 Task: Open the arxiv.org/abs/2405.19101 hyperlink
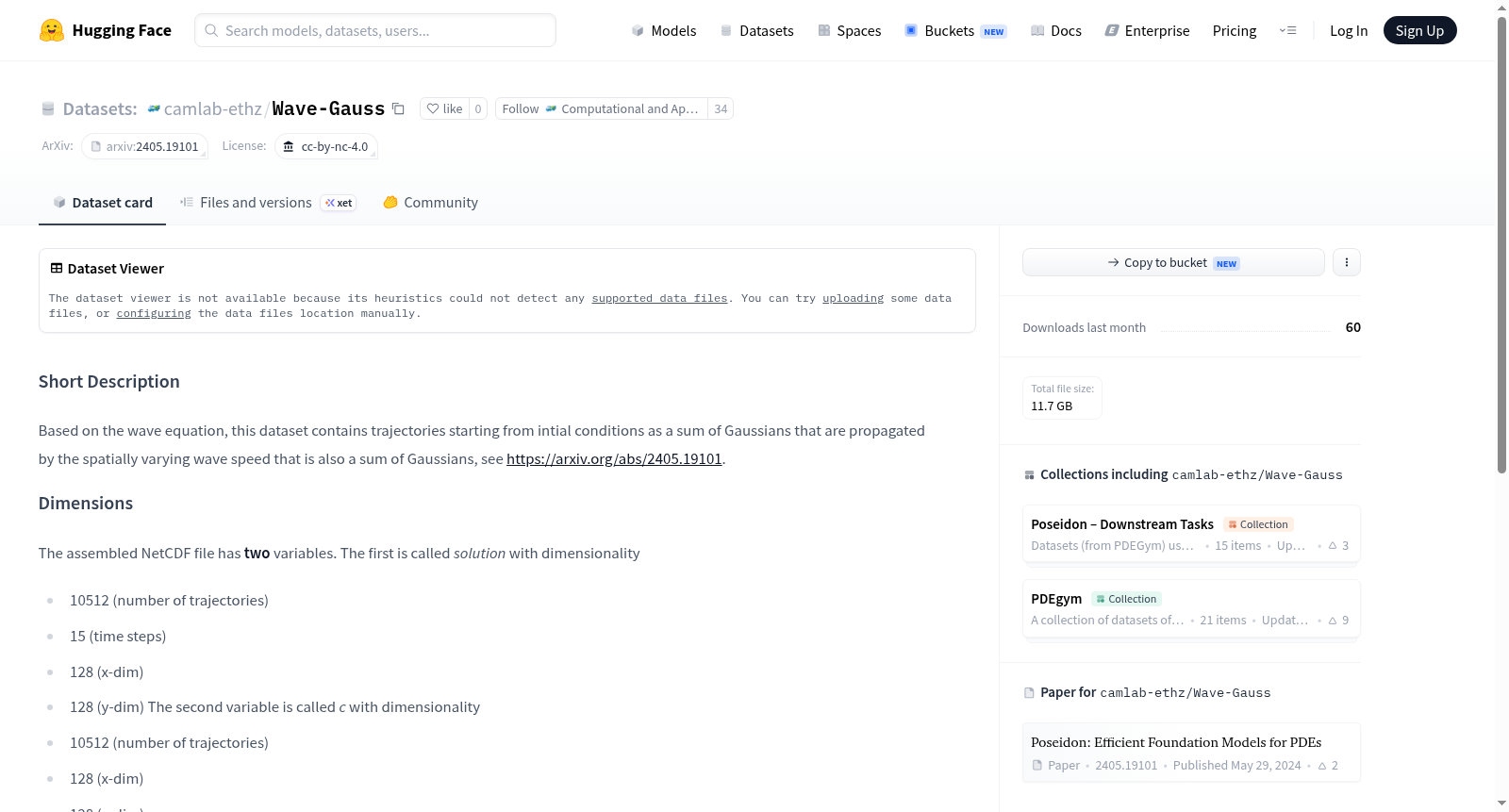coord(614,459)
